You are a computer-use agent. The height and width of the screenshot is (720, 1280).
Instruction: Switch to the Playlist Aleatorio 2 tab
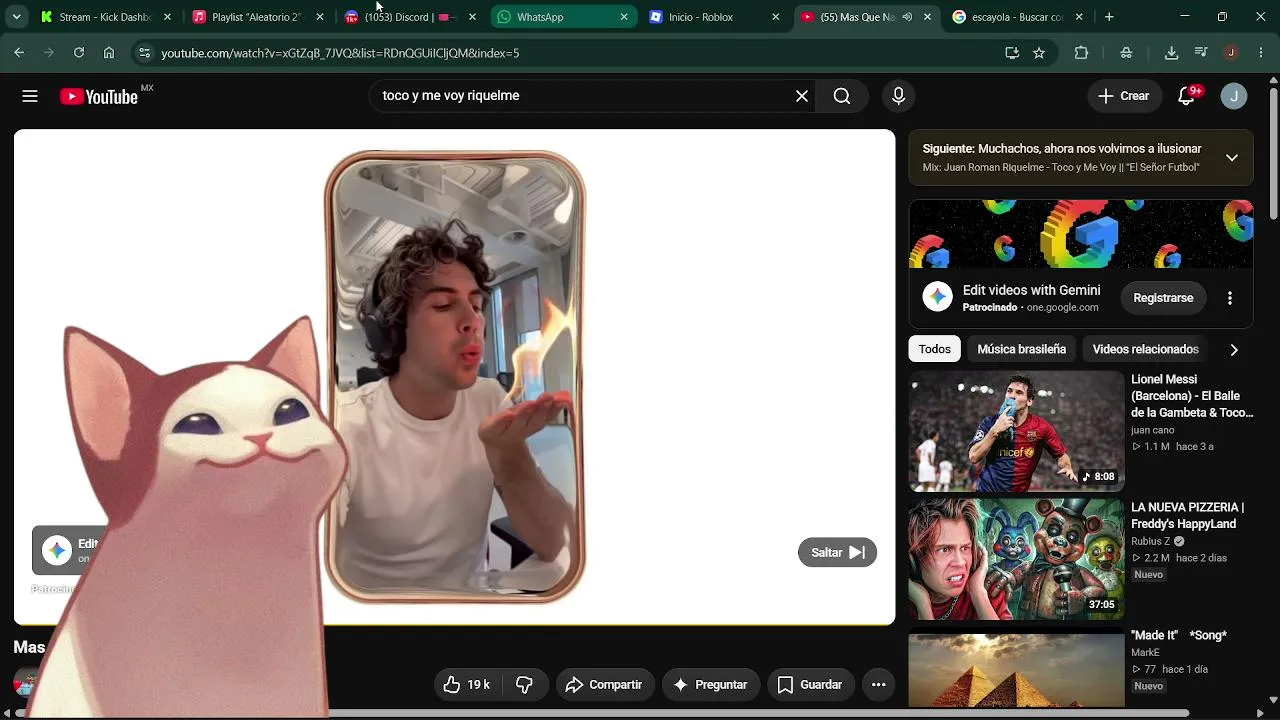(x=256, y=17)
